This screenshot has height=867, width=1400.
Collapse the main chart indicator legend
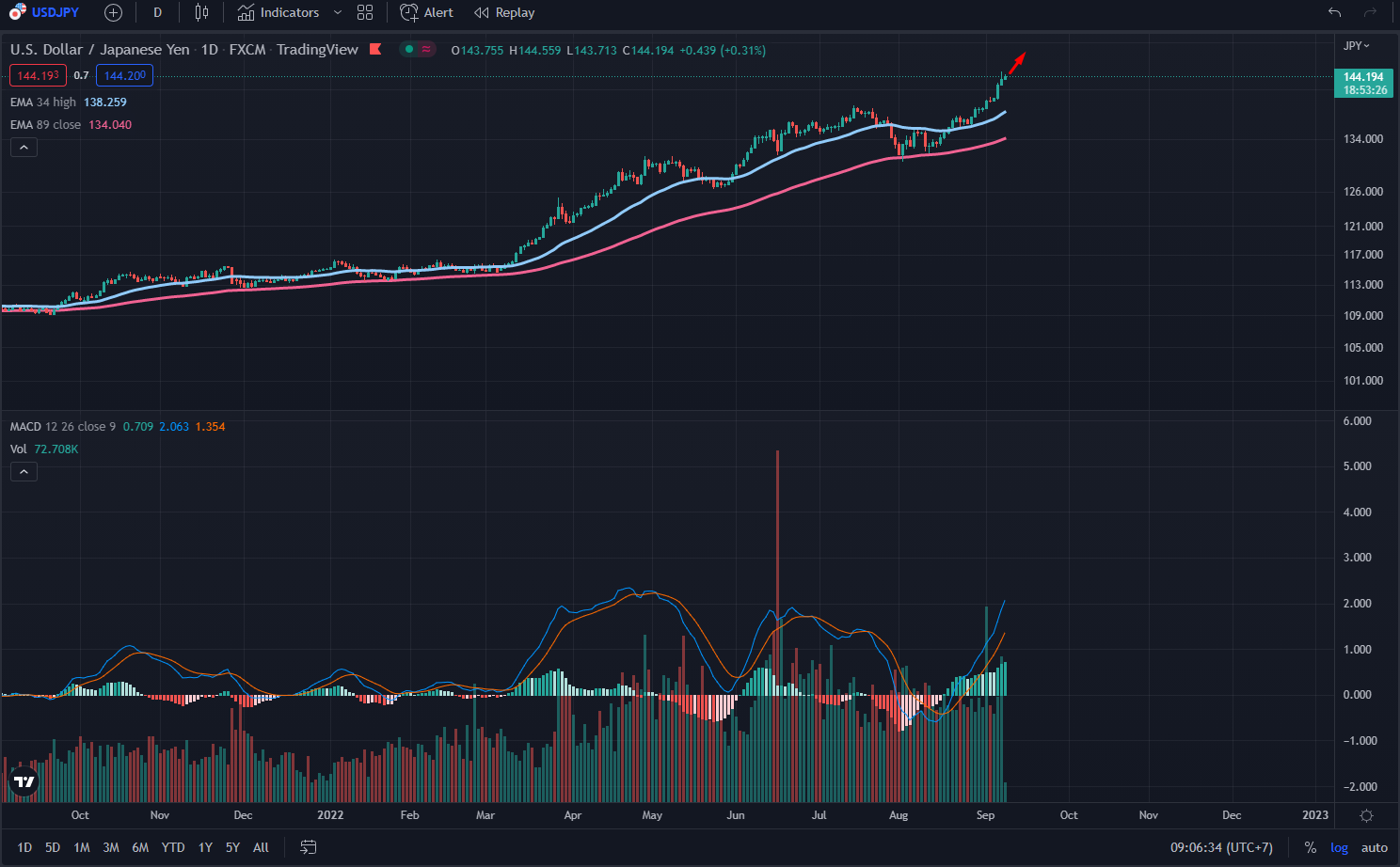[24, 147]
